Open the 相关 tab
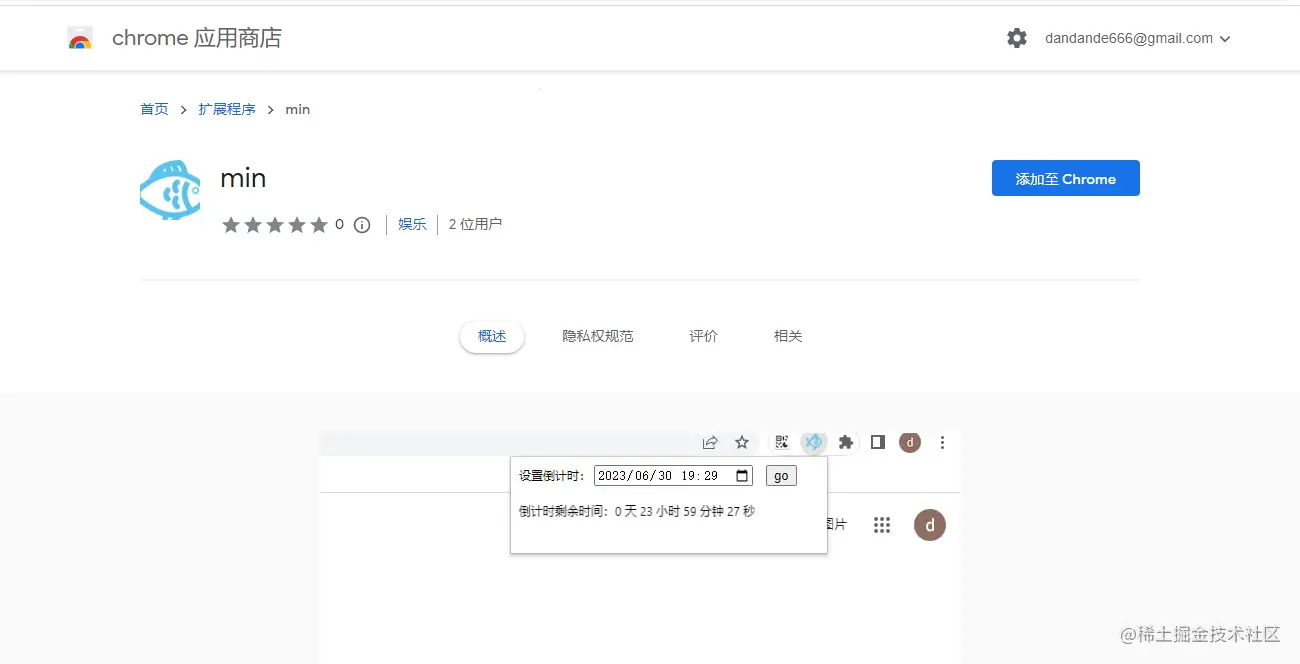This screenshot has height=664, width=1300. tap(788, 336)
